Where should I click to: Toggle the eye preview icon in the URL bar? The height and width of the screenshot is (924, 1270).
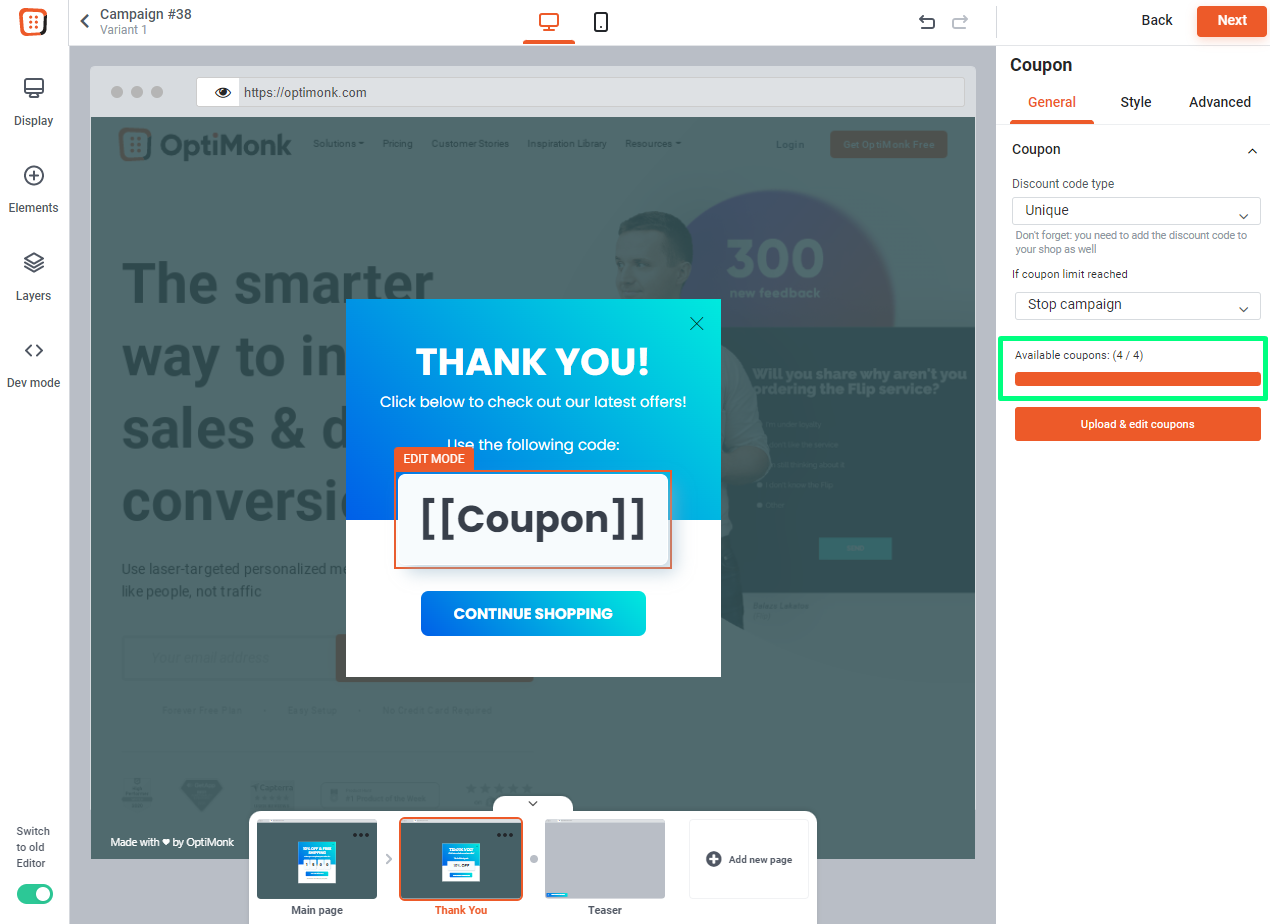coord(223,93)
